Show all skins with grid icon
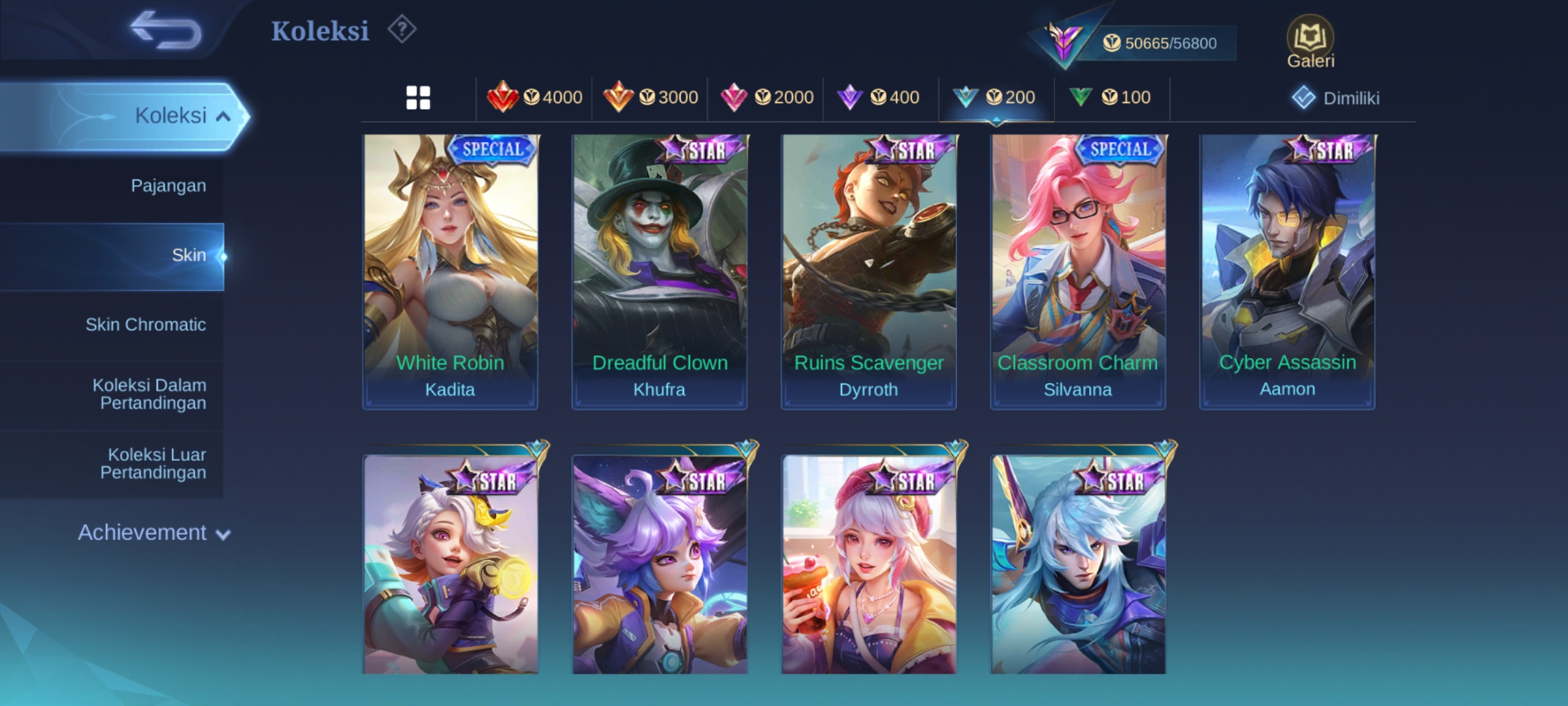 [418, 98]
